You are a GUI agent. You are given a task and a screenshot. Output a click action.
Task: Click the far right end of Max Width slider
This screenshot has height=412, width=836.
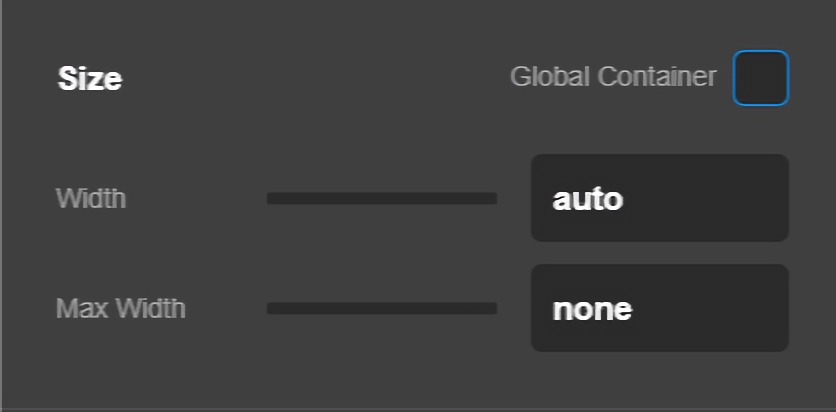(x=494, y=308)
